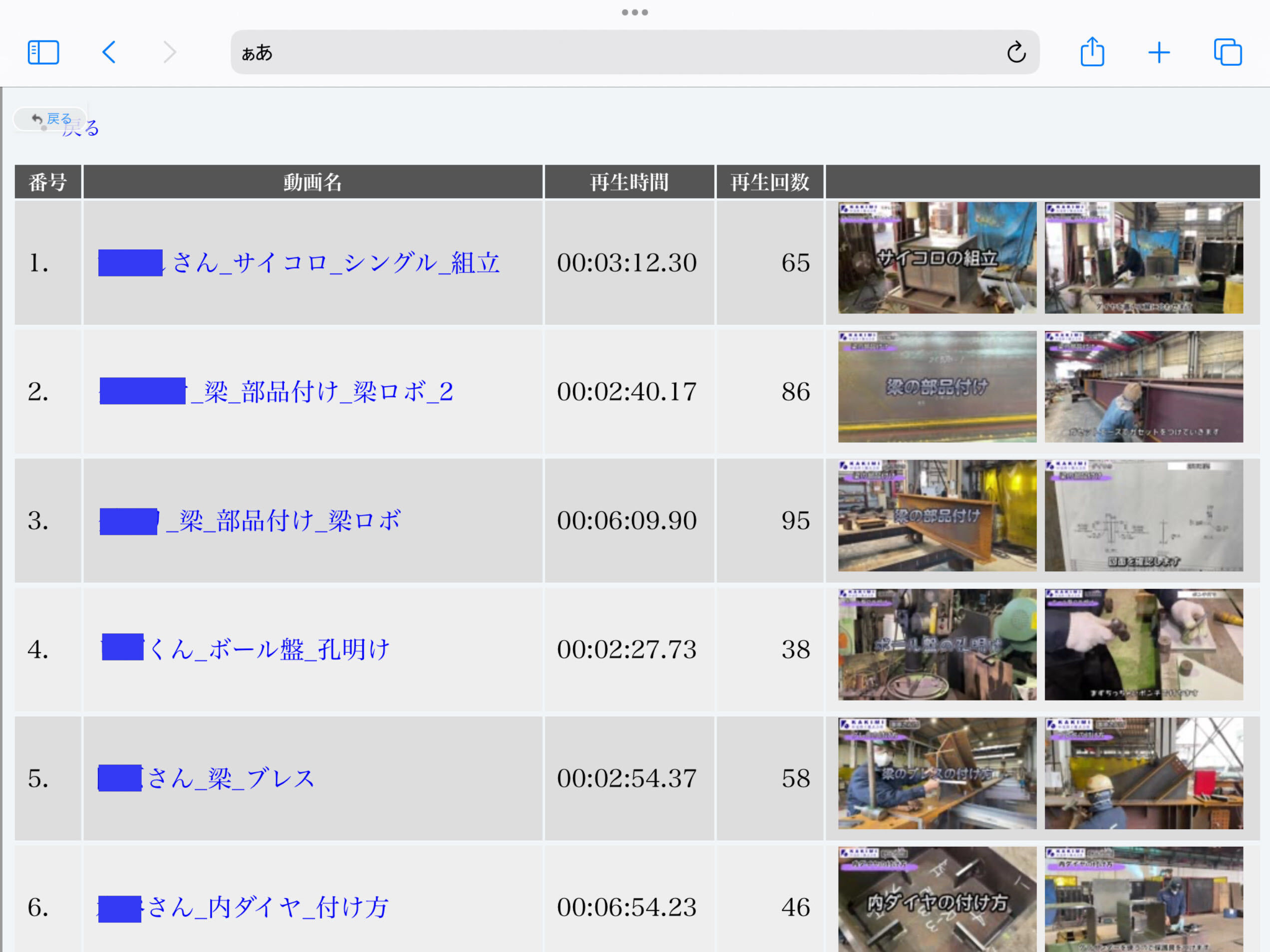Show all open tabs overview
Screen dimensions: 1270x952
click(x=1228, y=52)
